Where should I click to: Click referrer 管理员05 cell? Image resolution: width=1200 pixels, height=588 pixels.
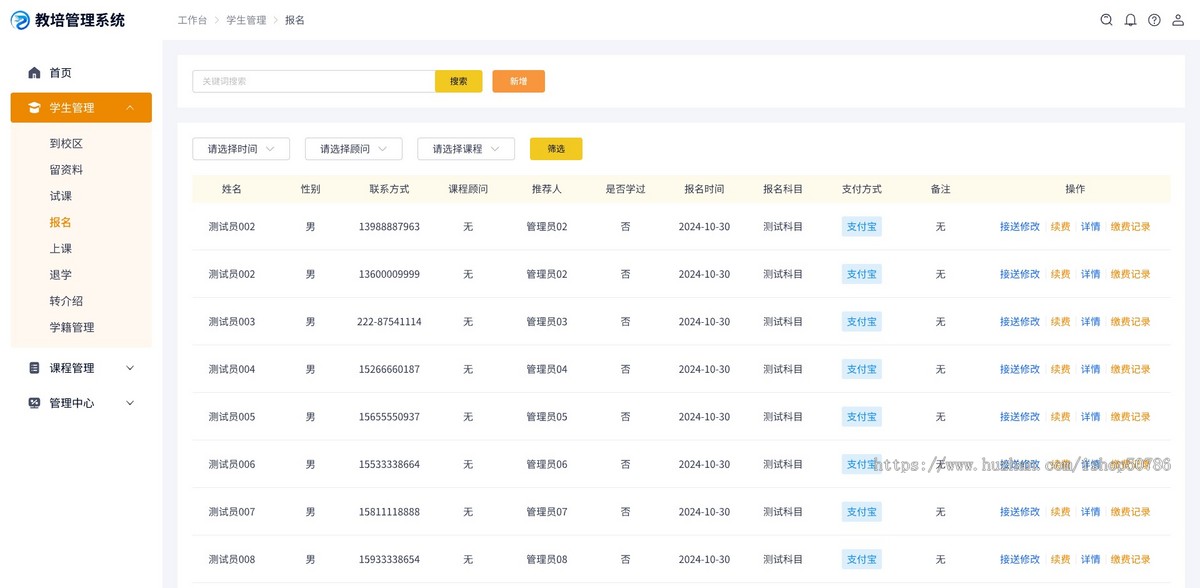[547, 417]
